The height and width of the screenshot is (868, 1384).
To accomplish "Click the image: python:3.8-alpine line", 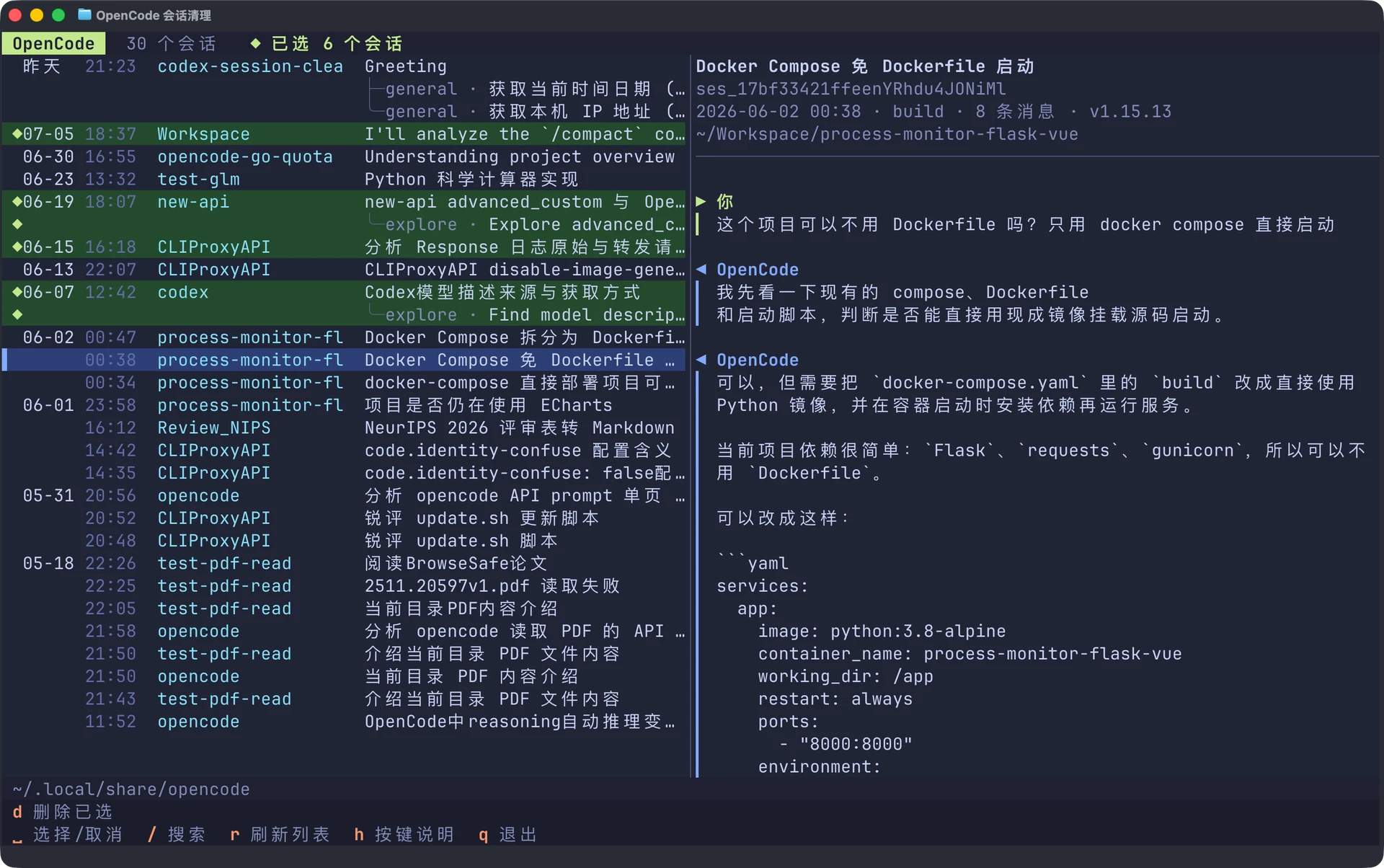I will click(882, 632).
